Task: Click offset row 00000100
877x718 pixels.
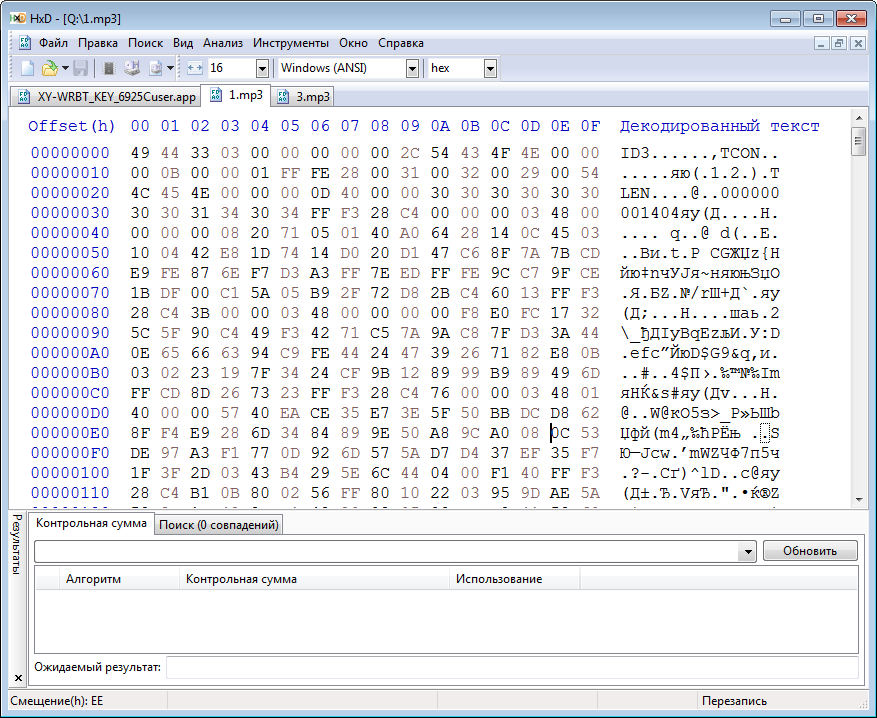Action: (x=70, y=473)
